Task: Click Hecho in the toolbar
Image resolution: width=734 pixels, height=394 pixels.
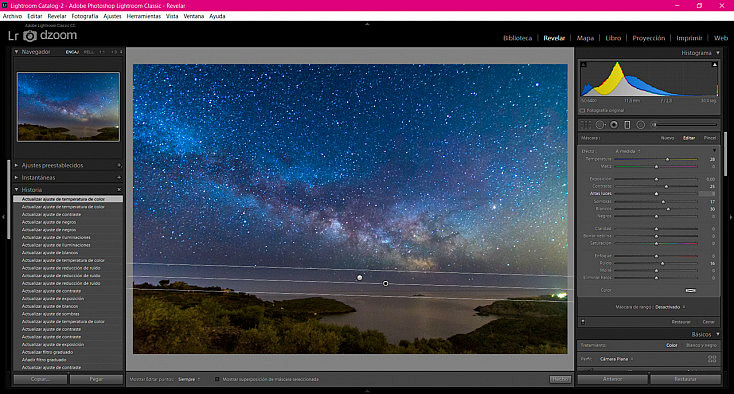Action: tap(560, 379)
